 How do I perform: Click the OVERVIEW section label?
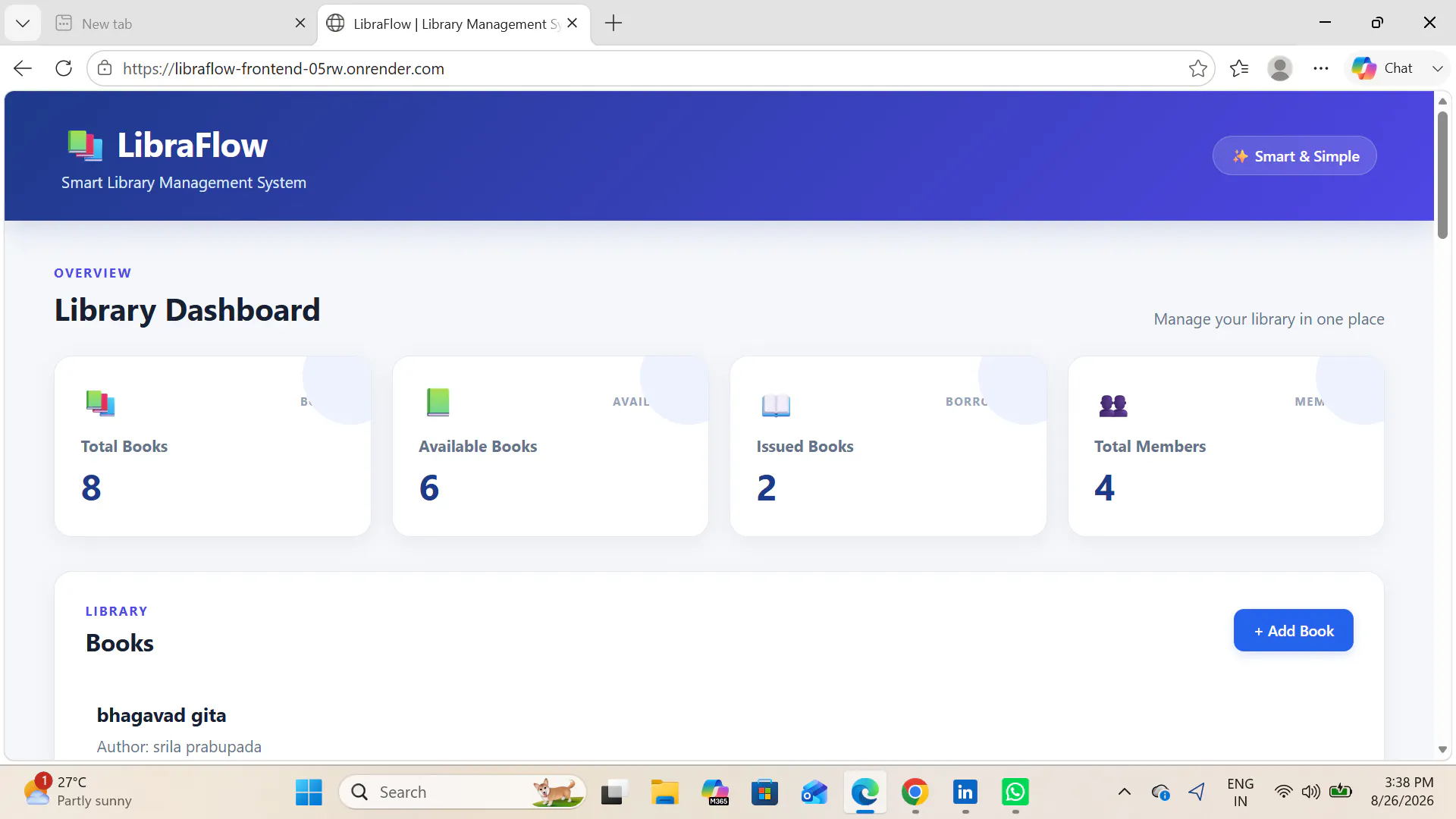click(93, 273)
